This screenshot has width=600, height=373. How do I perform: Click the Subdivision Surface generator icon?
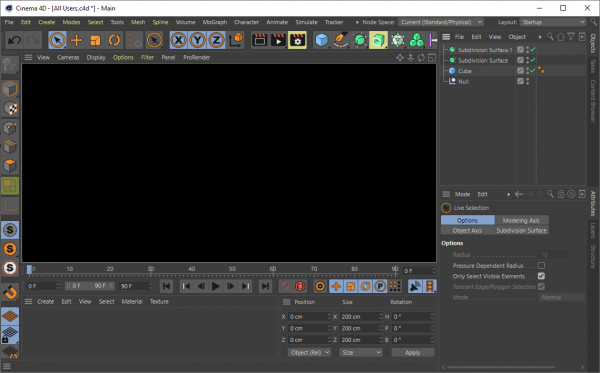360,40
